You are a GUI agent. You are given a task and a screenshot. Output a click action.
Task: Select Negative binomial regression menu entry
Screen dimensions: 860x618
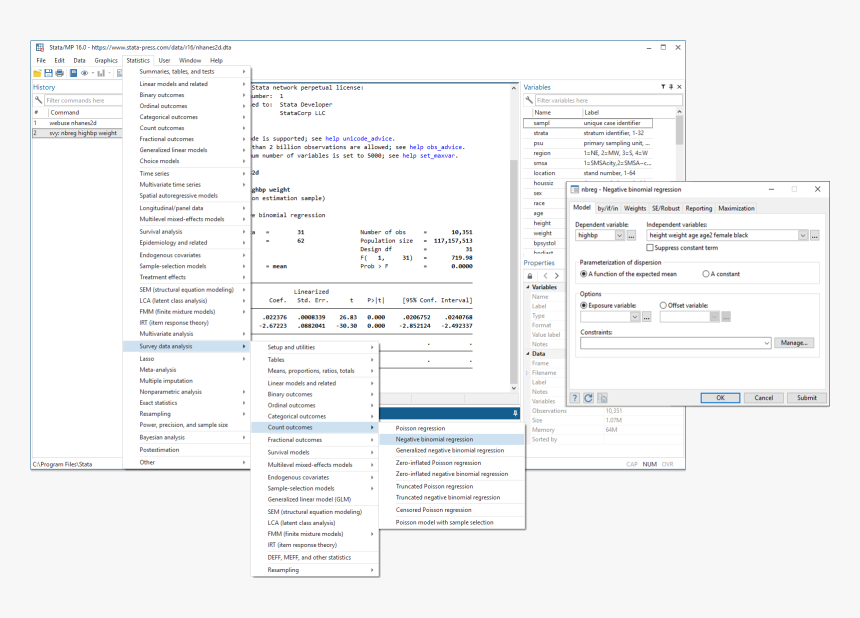click(434, 439)
